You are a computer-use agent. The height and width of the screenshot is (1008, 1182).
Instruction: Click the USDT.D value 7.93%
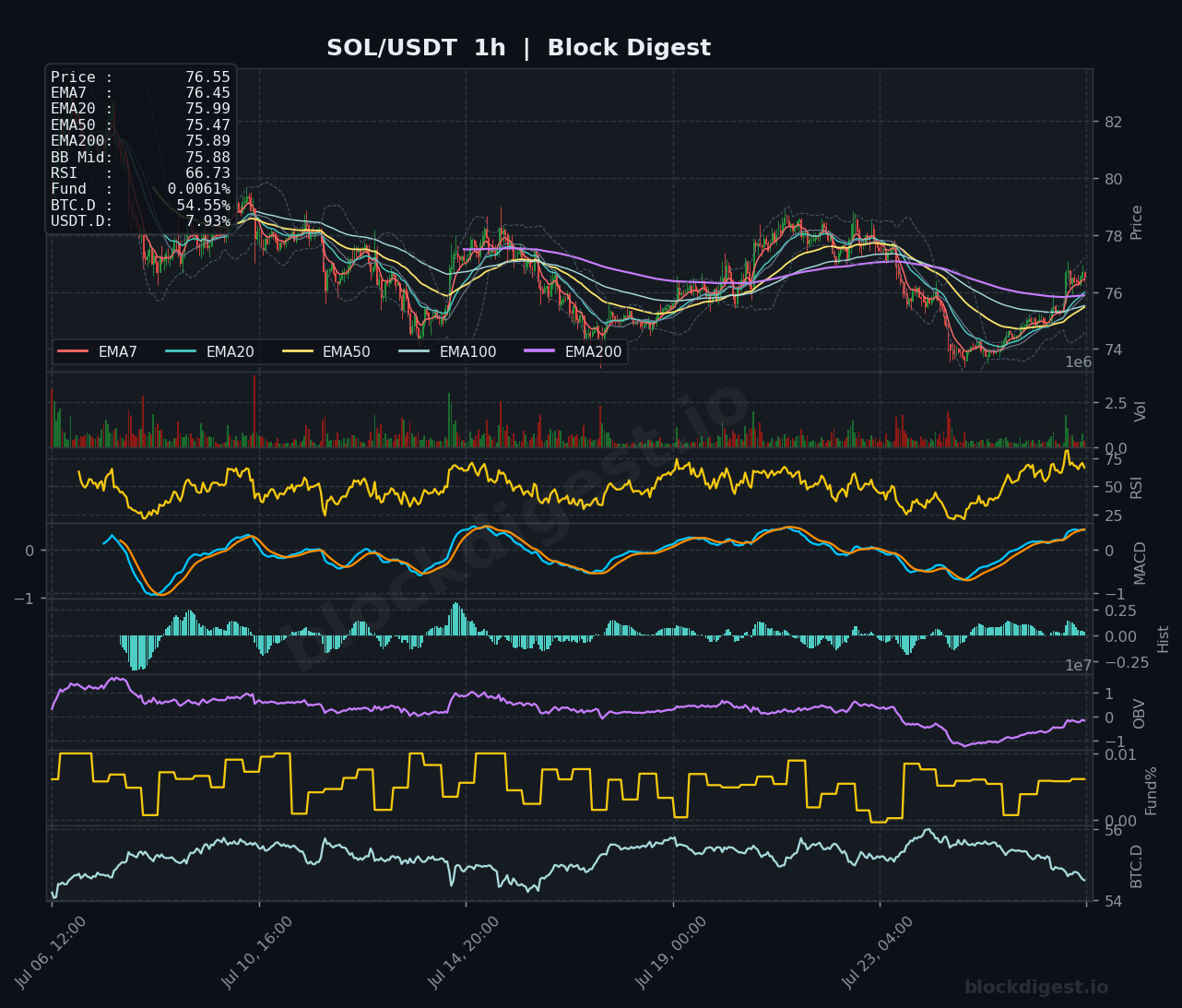click(207, 221)
